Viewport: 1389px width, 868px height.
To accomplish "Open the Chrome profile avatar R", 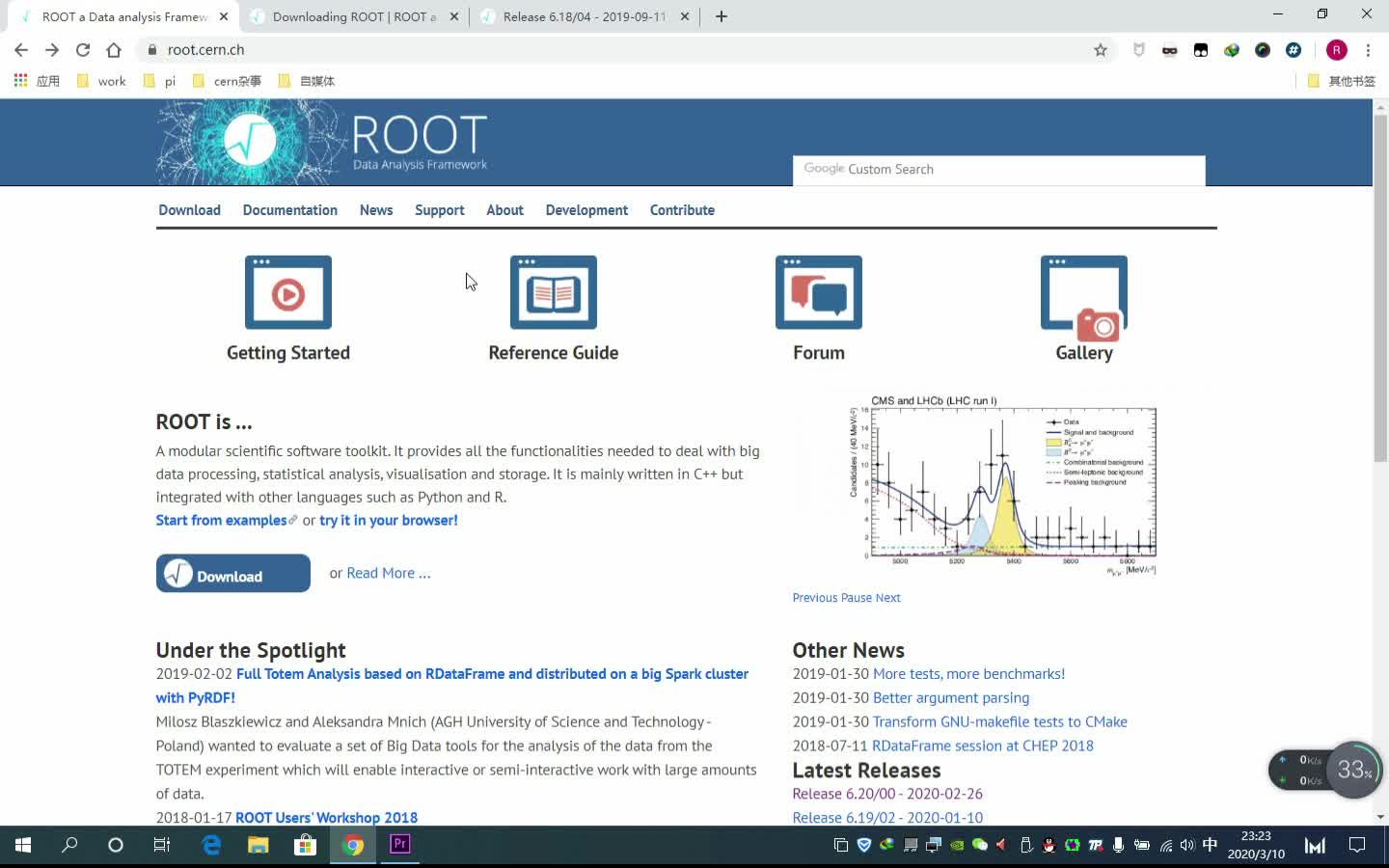I will click(1336, 50).
